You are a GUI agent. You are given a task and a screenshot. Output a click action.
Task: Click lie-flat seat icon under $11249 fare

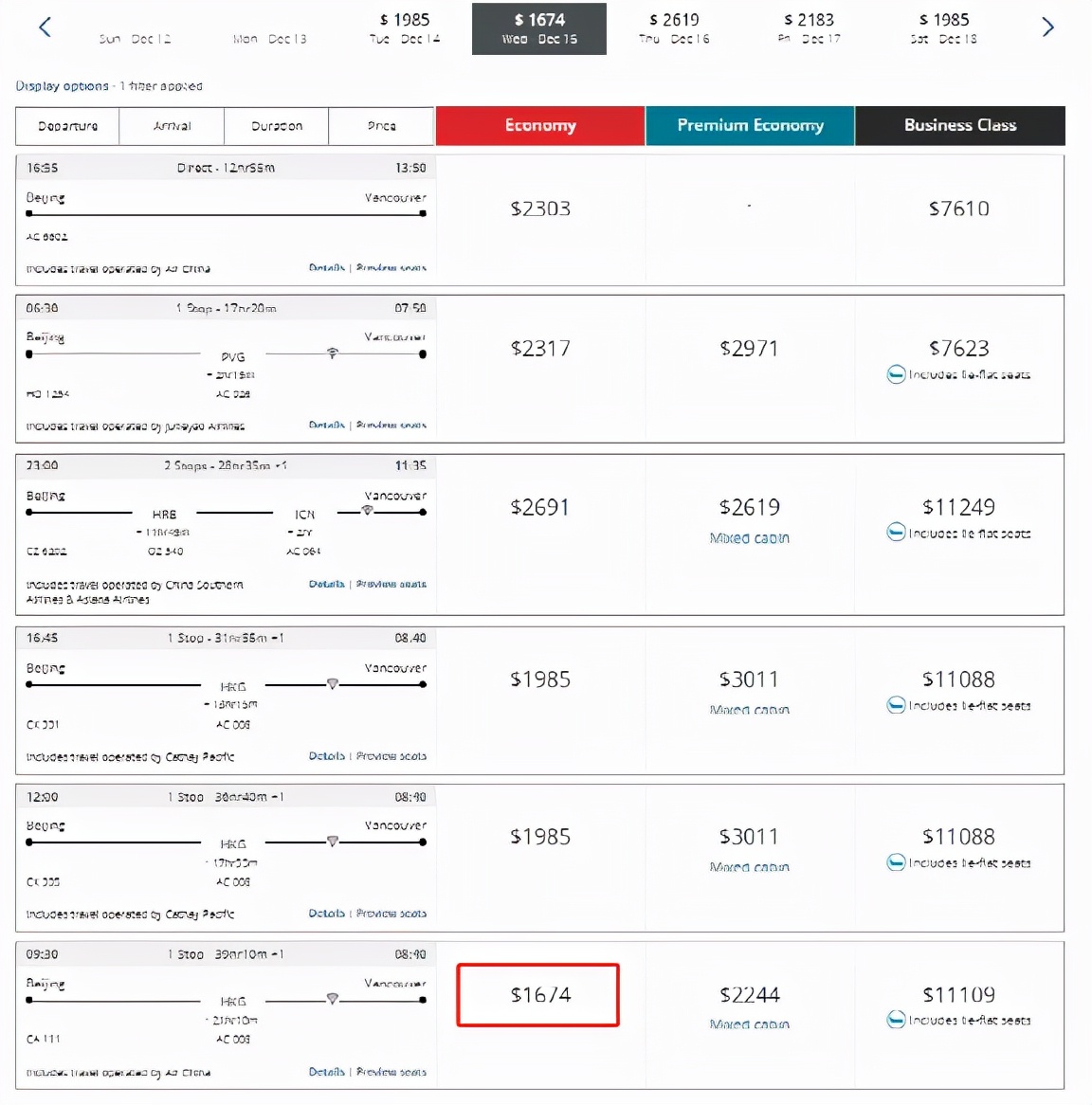tap(896, 533)
